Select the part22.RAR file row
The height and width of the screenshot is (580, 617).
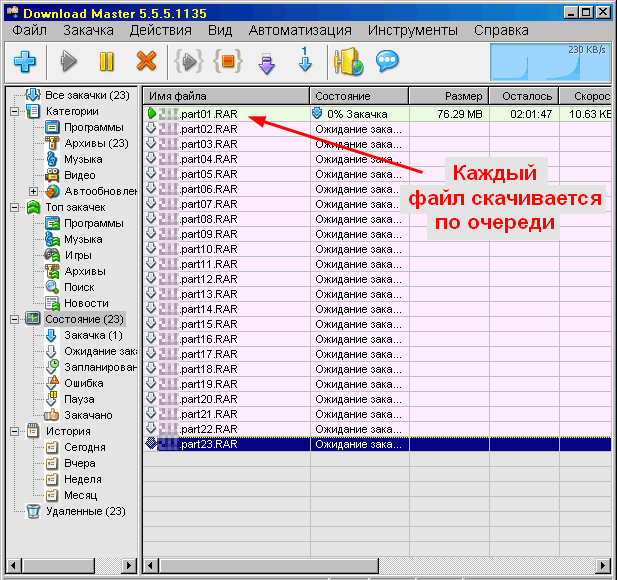coord(377,429)
